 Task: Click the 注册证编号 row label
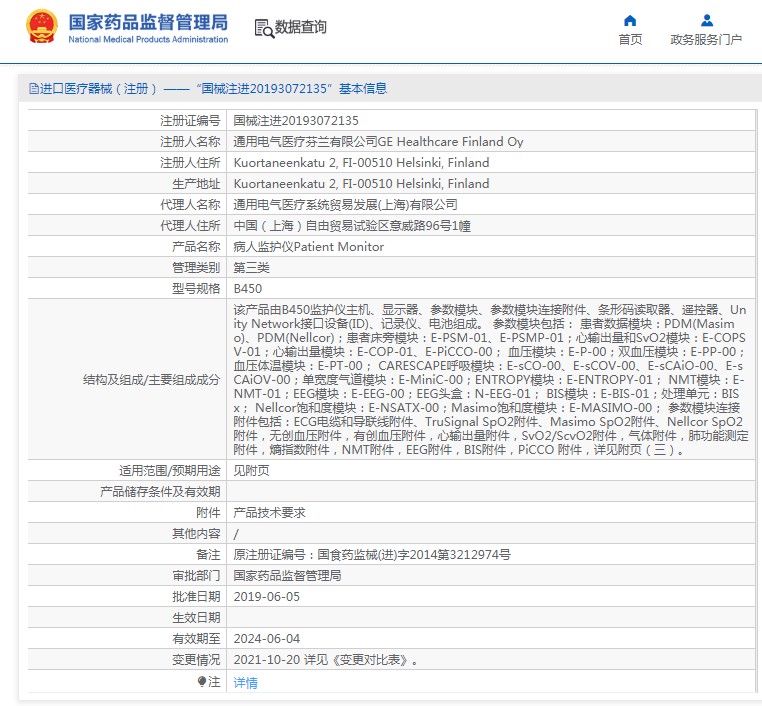point(190,121)
